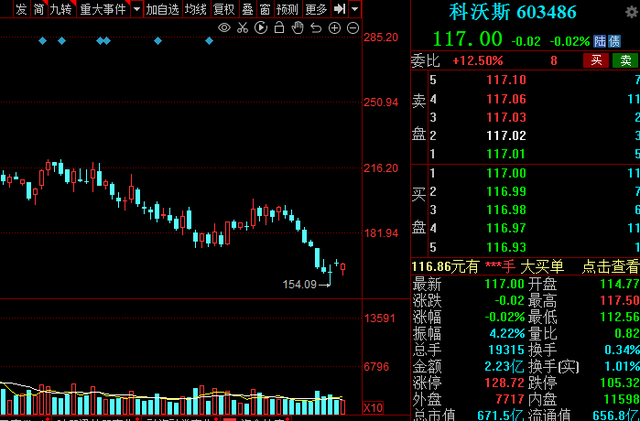Click buy level 3 price 116.98

pyautogui.click(x=506, y=209)
